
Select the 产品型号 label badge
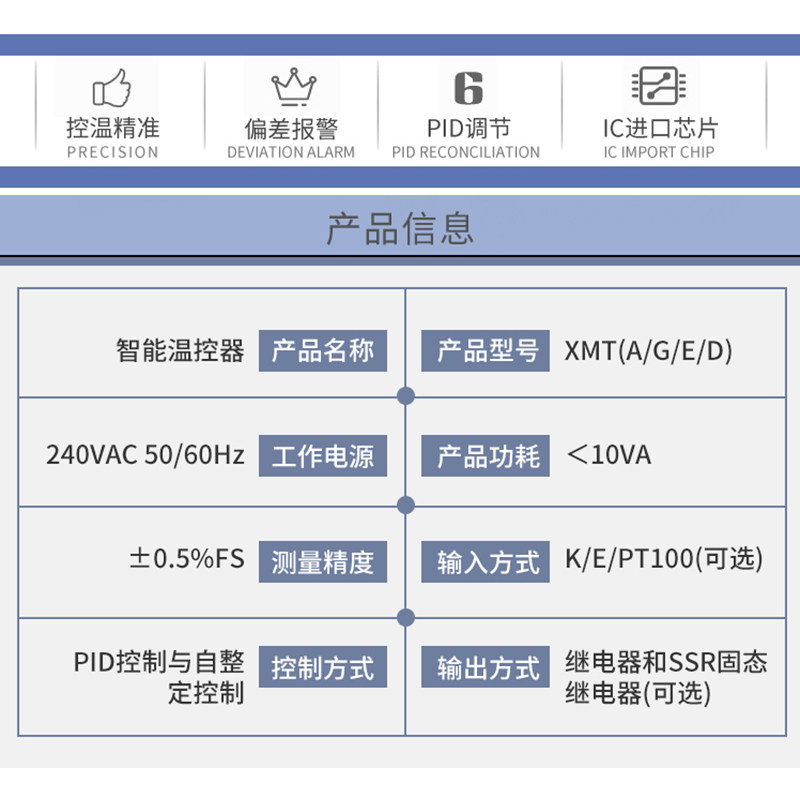pos(485,351)
